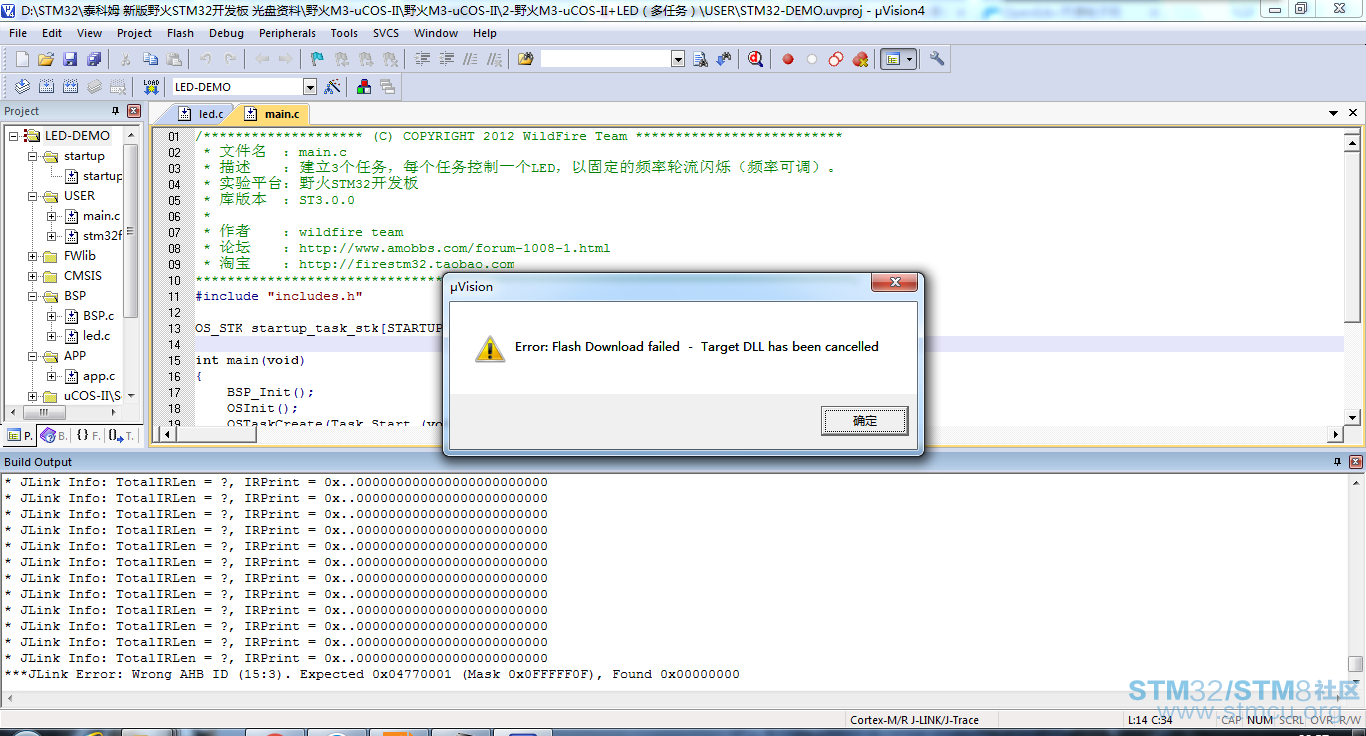The width and height of the screenshot is (1366, 736).
Task: Click the Disable all breakpoints icon
Action: (836, 60)
